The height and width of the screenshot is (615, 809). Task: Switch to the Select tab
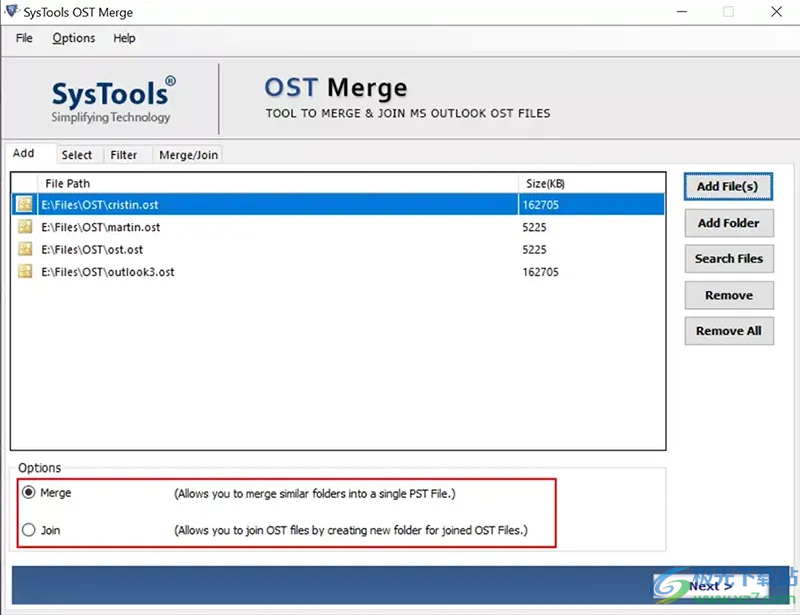[76, 155]
